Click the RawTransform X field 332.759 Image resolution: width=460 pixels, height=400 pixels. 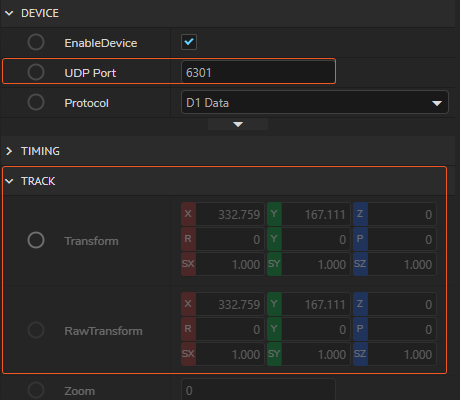coord(230,304)
